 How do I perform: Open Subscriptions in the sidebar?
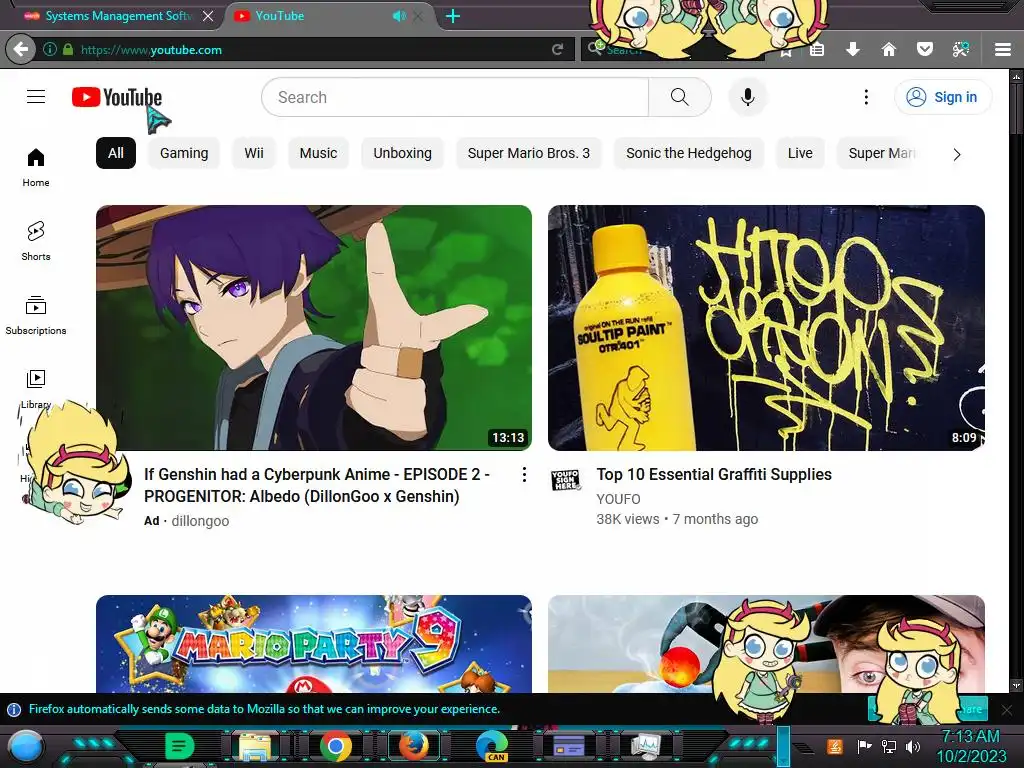[x=36, y=315]
